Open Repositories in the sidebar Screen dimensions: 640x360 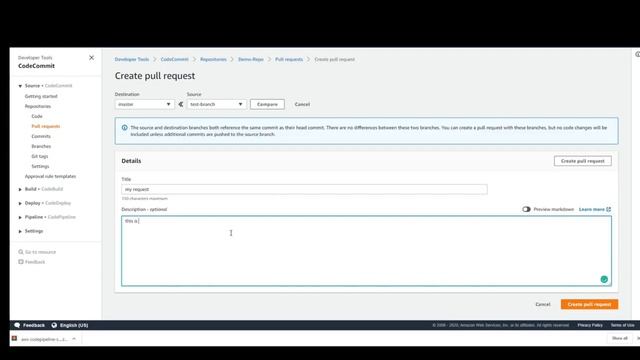(38, 107)
